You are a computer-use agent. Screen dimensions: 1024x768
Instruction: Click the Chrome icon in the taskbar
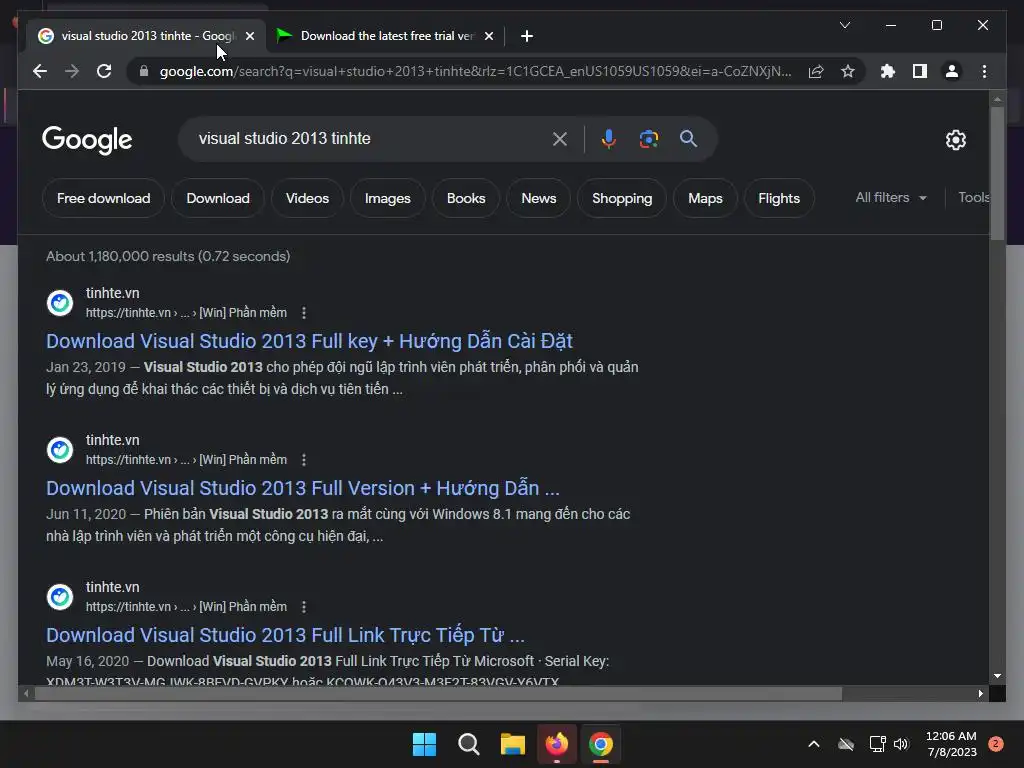601,744
